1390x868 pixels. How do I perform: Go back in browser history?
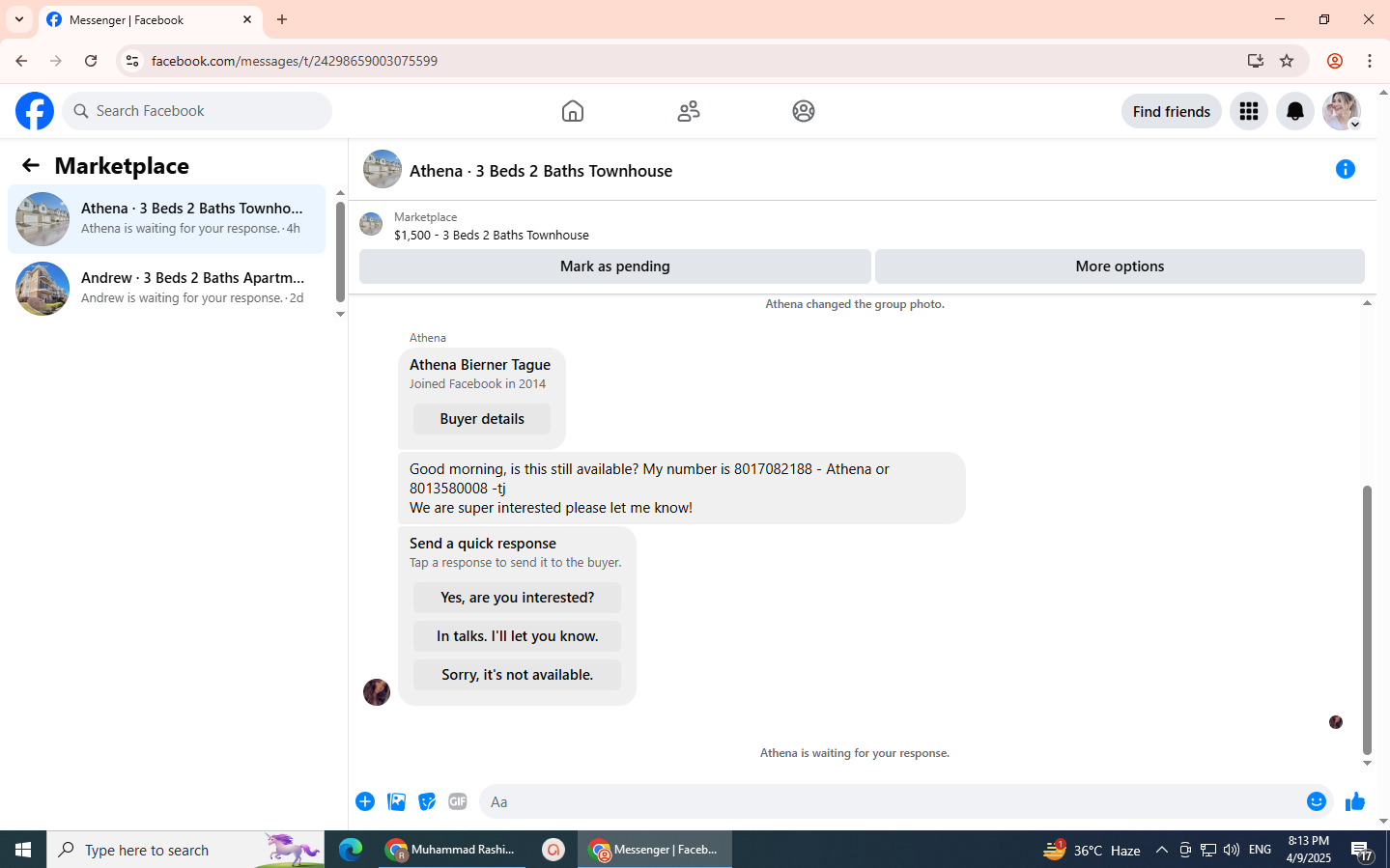pos(21,61)
